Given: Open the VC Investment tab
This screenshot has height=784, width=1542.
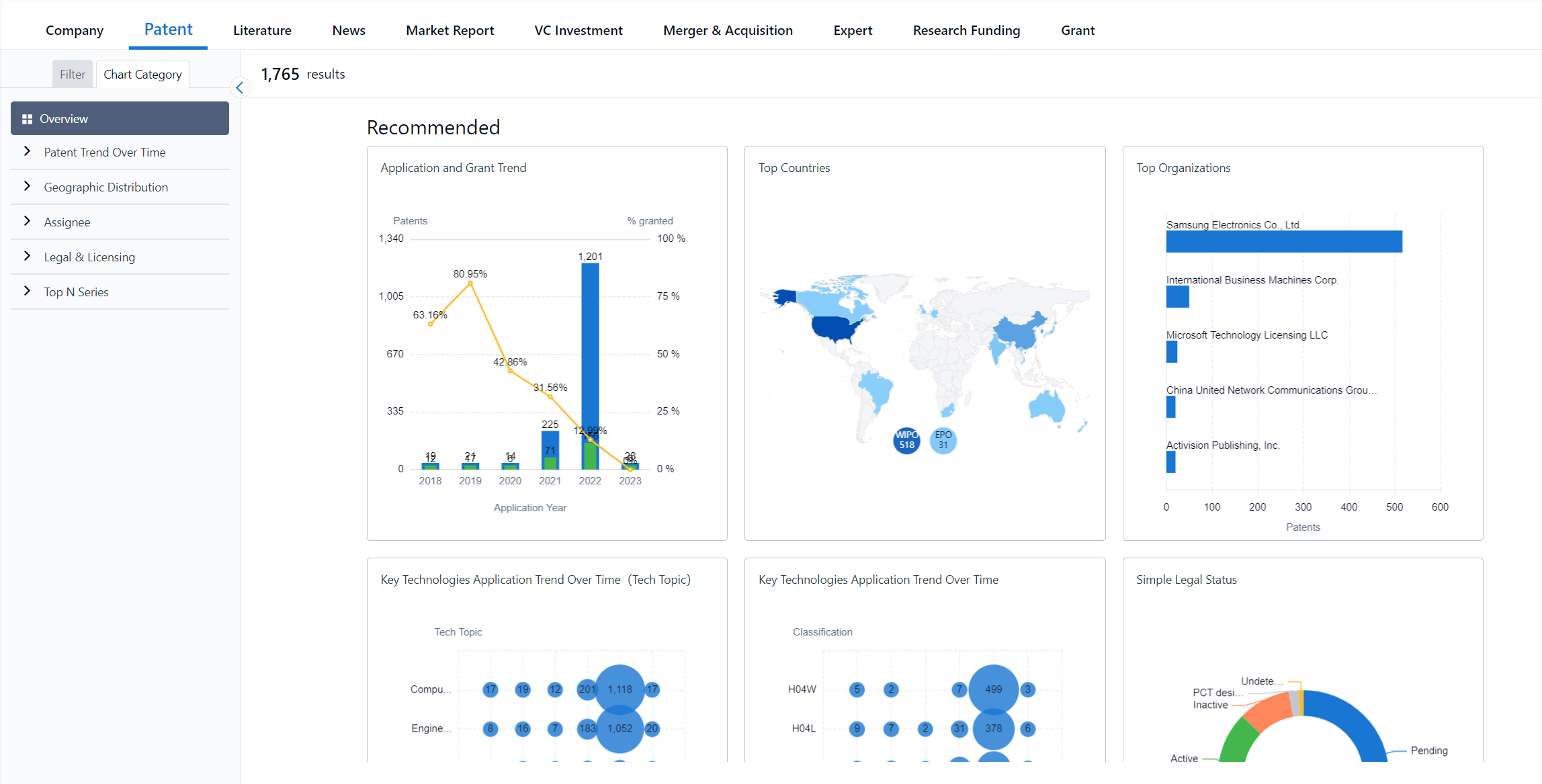Looking at the screenshot, I should [x=578, y=30].
